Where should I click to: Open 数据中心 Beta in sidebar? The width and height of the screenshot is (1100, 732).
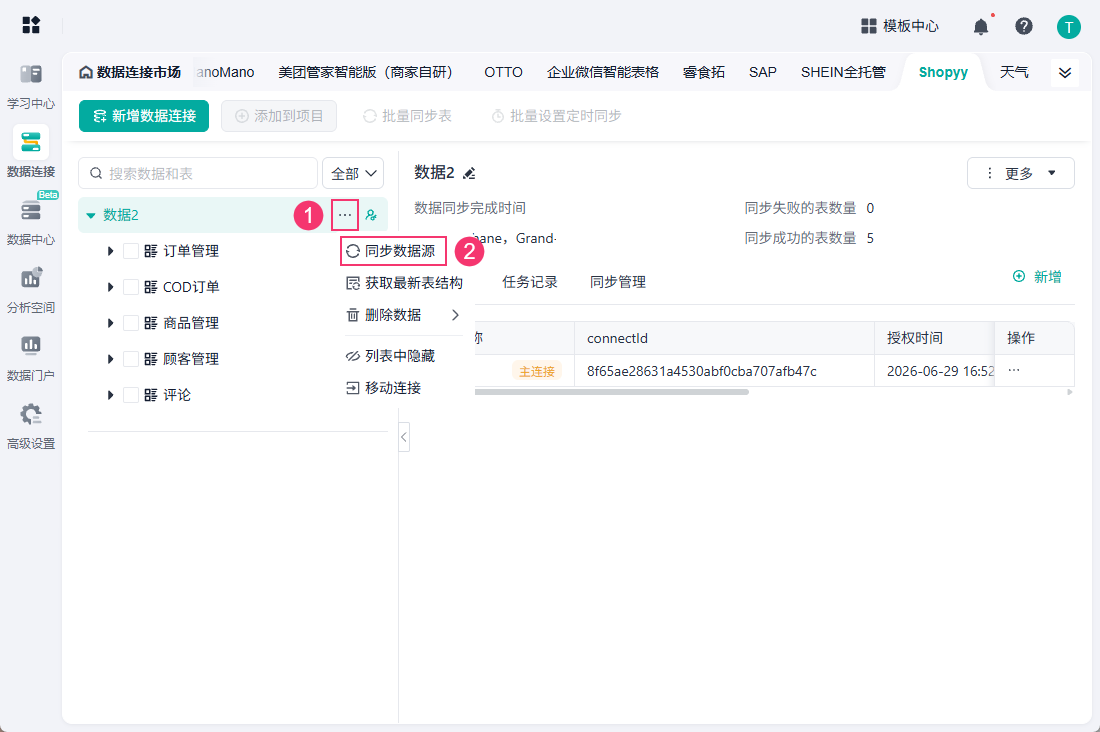click(x=31, y=221)
